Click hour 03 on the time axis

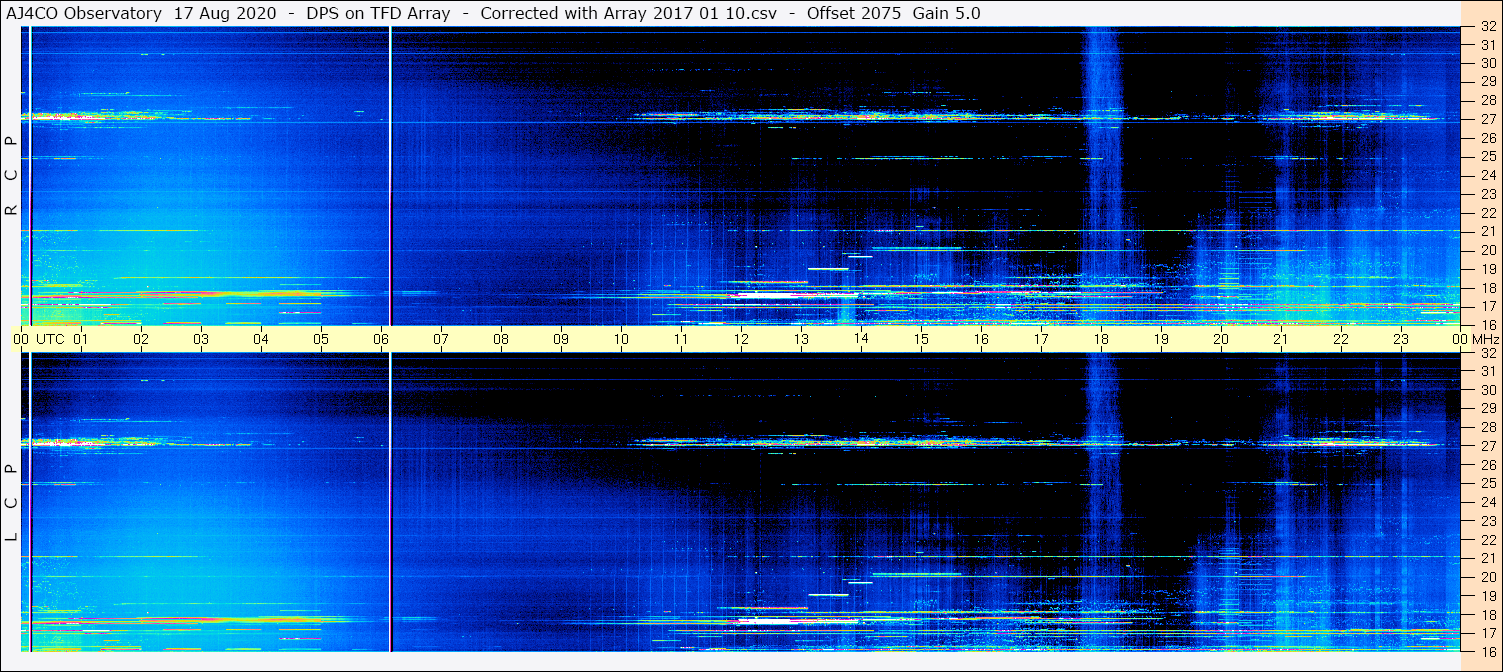click(201, 339)
